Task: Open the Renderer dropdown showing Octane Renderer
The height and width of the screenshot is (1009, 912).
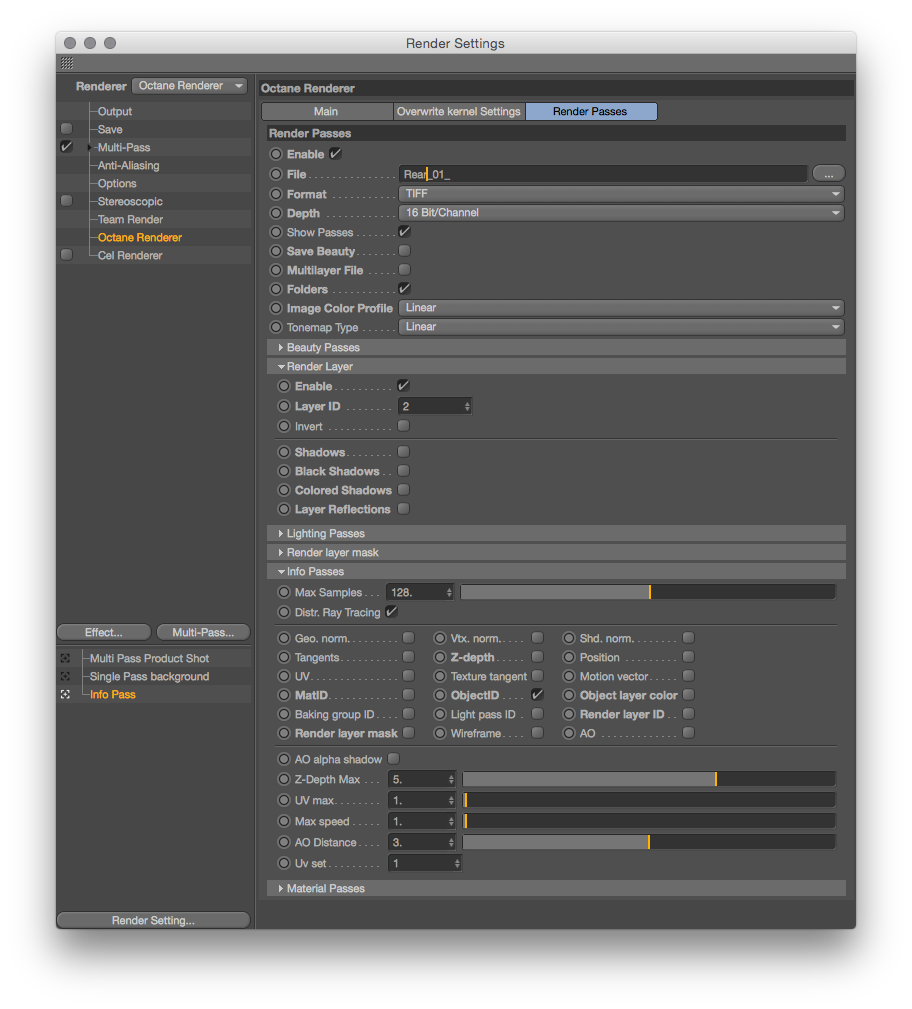Action: pyautogui.click(x=190, y=86)
